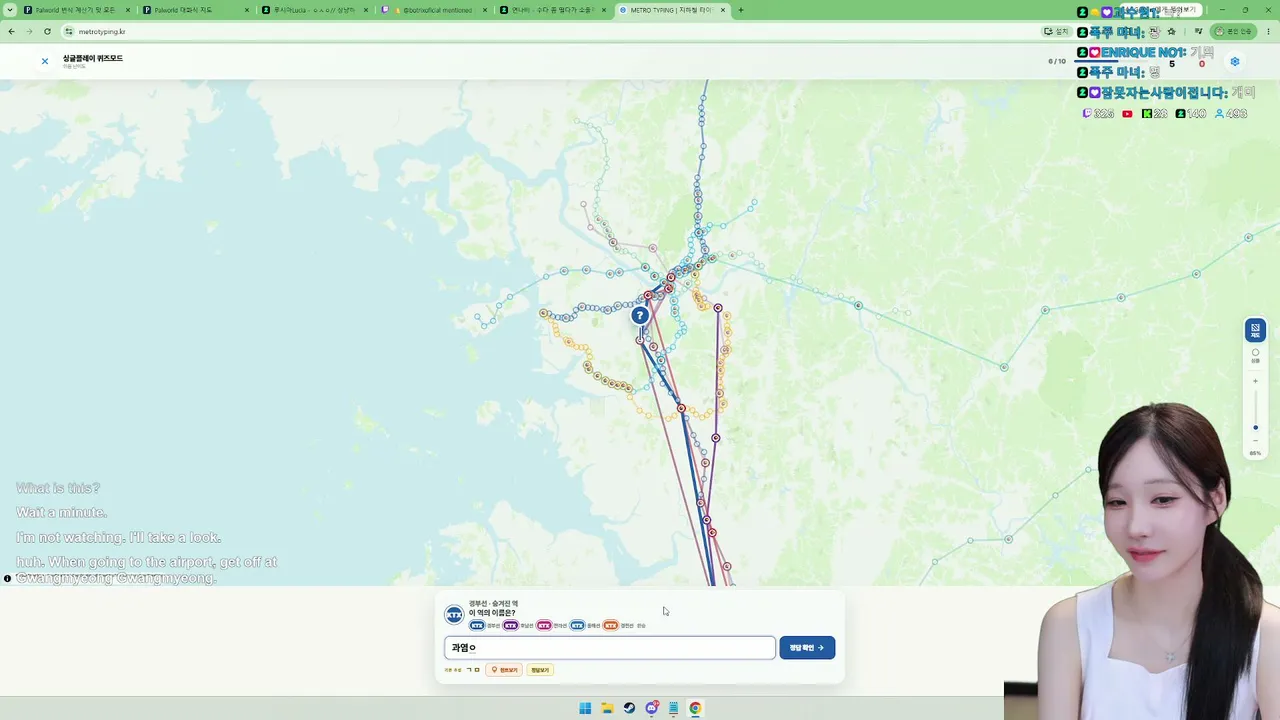Open the browser profile button
1280x720 pixels.
[1234, 31]
